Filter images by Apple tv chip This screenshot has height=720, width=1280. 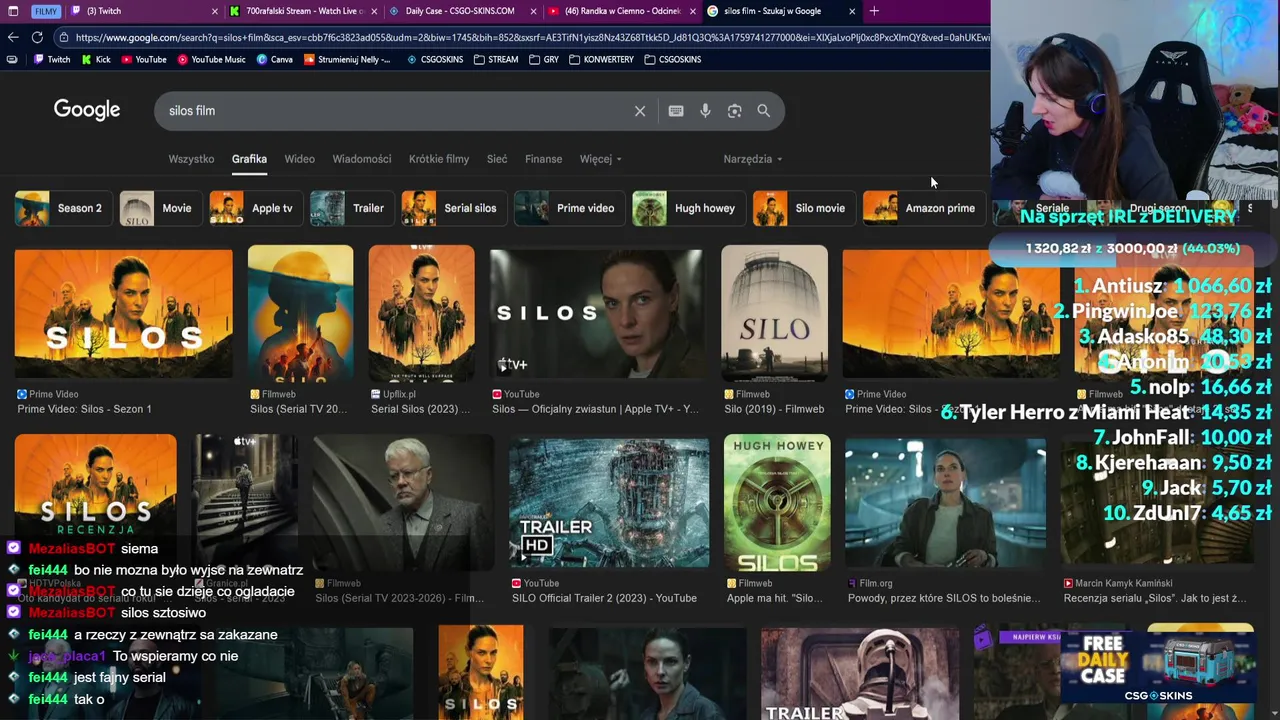tap(254, 208)
